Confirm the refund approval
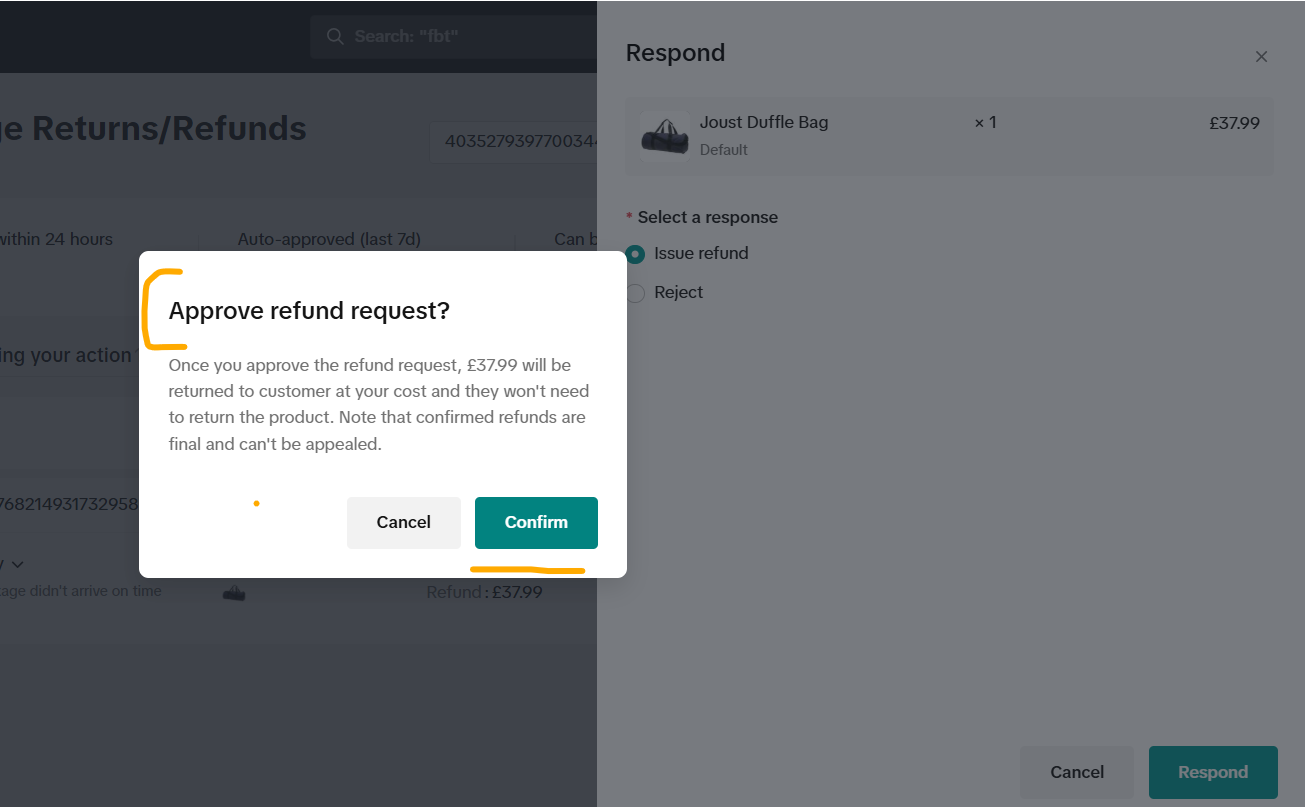 [536, 523]
